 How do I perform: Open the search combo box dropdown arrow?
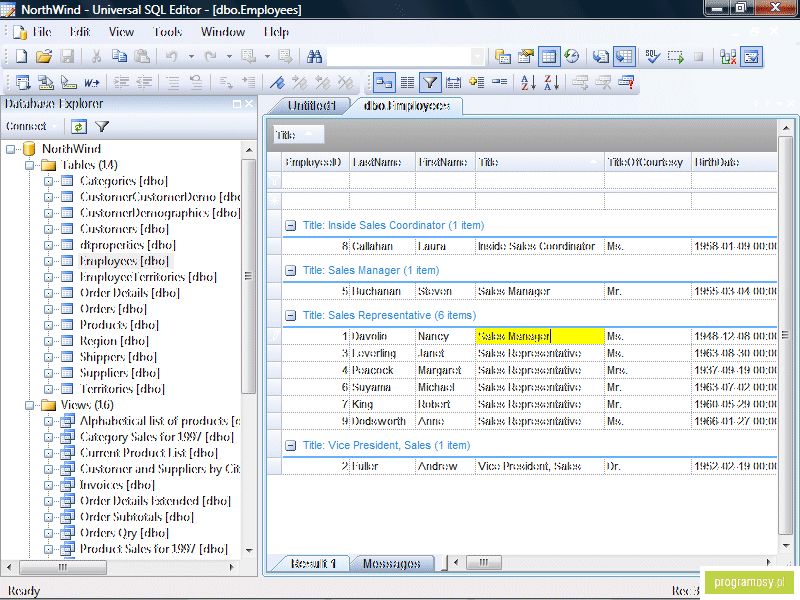478,56
